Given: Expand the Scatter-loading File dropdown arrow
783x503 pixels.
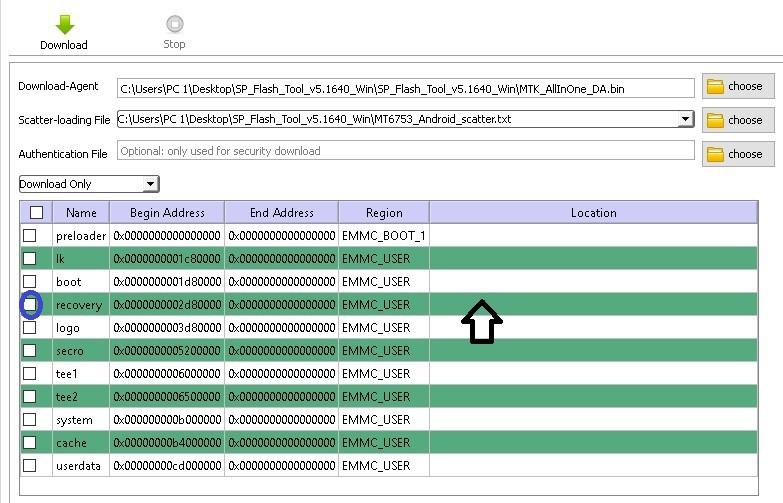Looking at the screenshot, I should pos(685,120).
